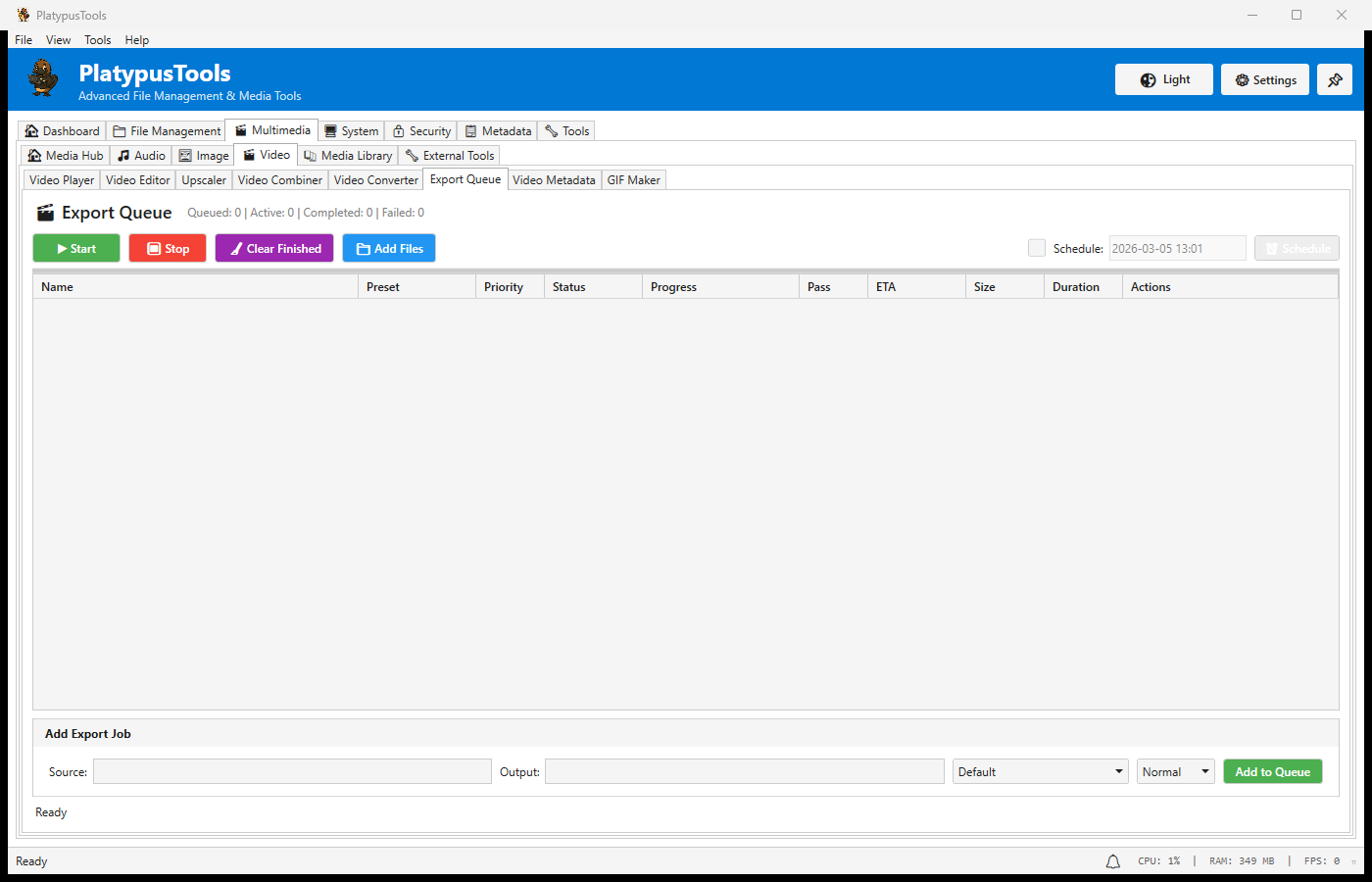Viewport: 1372px width, 882px height.
Task: Click the Output path field
Action: [x=744, y=772]
